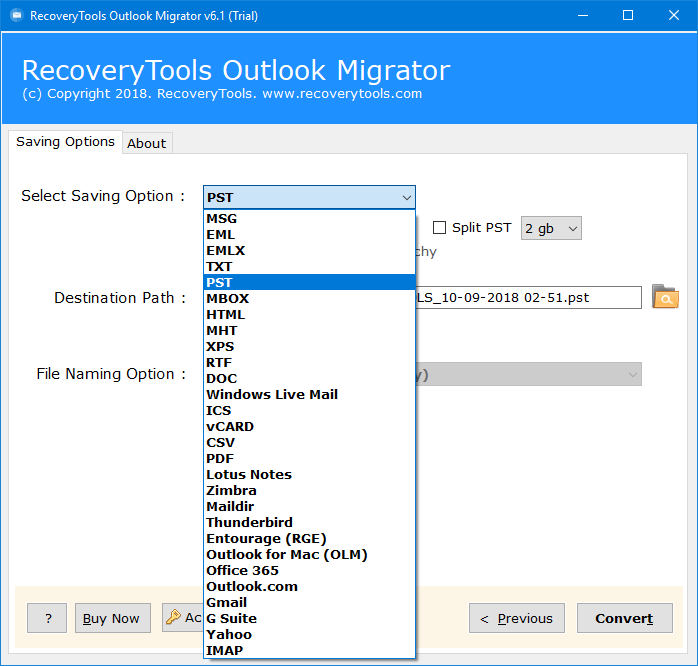Click the Buy Now button
This screenshot has width=698, height=666.
point(113,618)
